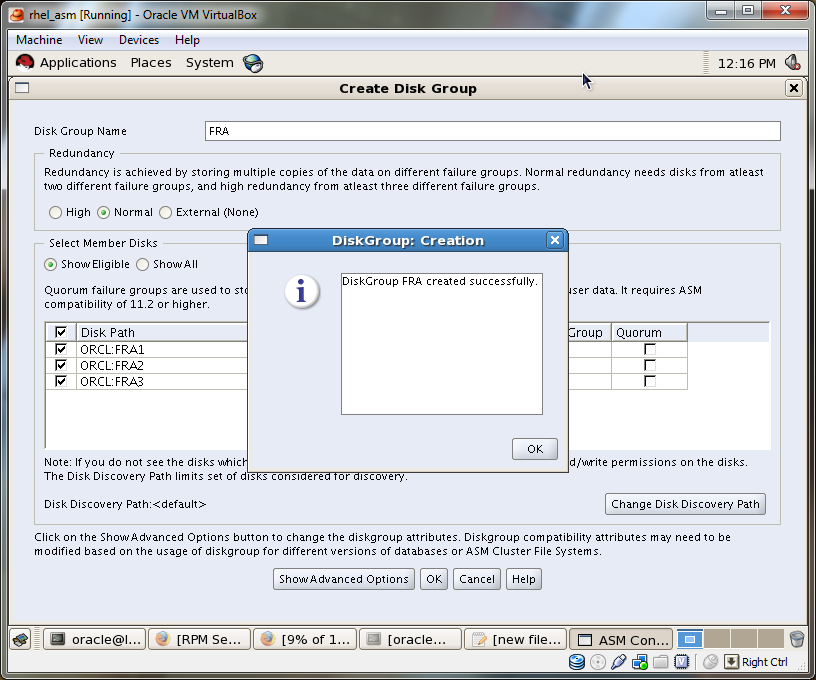The width and height of the screenshot is (816, 680).
Task: Open the USB devices status icon
Action: point(619,662)
